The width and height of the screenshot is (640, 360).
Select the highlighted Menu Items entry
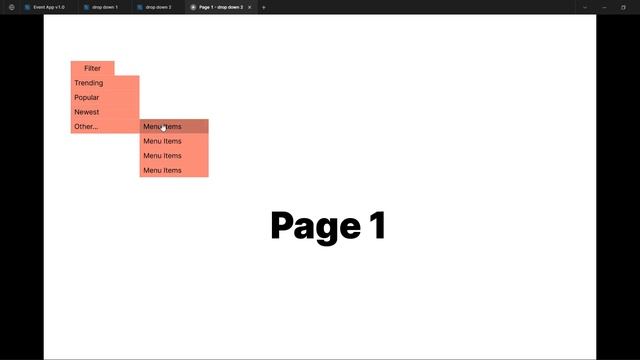(x=174, y=127)
